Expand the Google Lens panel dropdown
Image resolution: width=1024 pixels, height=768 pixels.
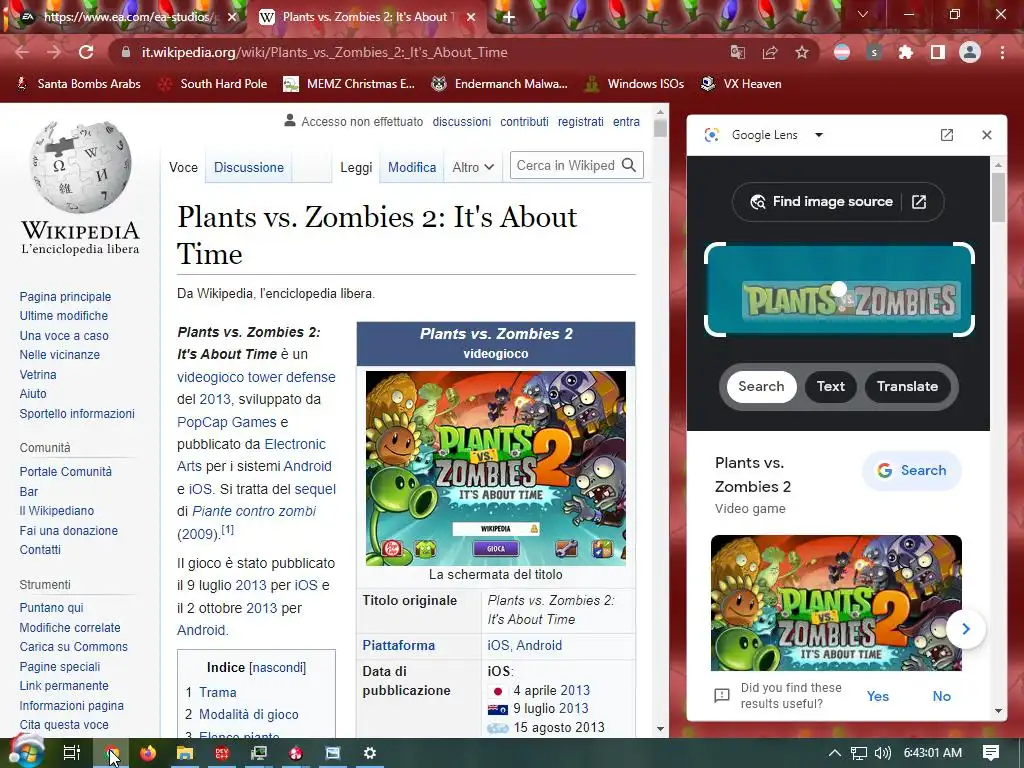[x=819, y=135]
